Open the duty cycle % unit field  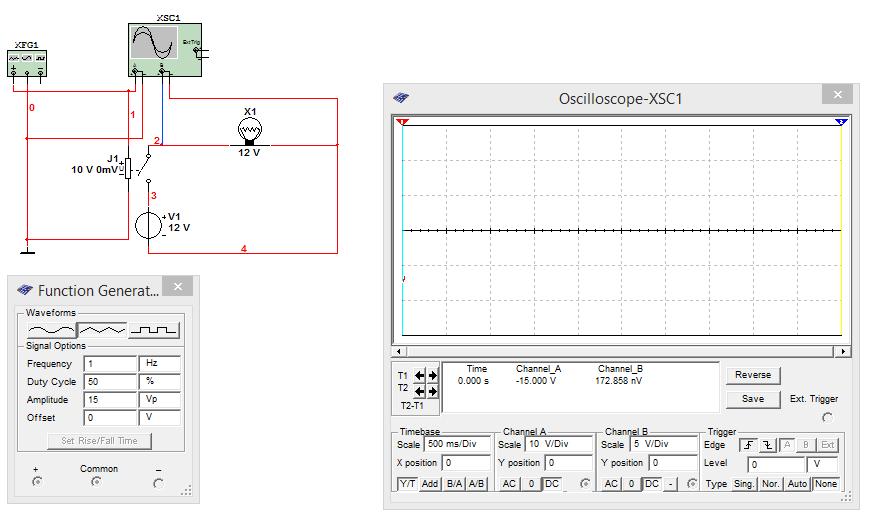(x=160, y=382)
